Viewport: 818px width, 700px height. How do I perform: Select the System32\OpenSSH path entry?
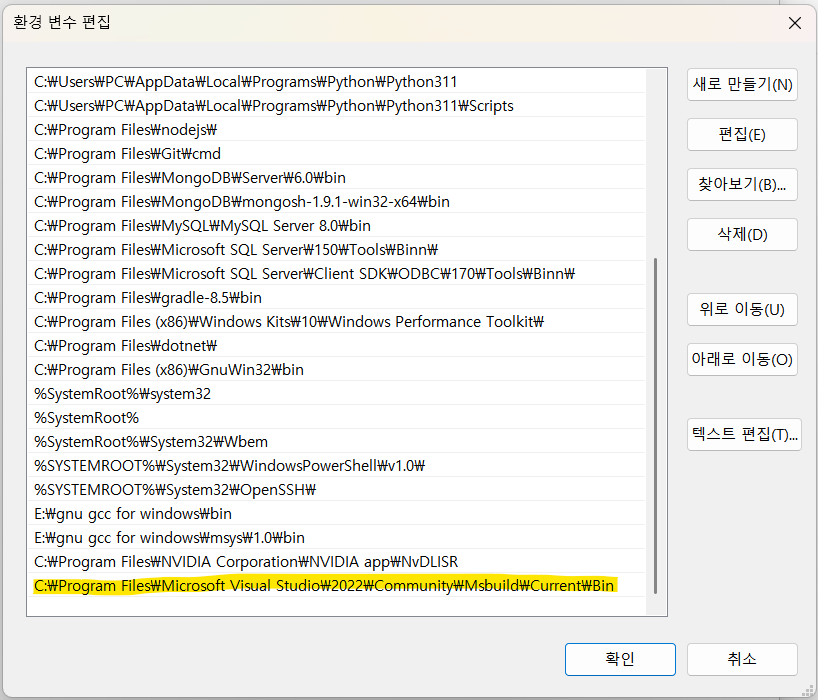click(x=336, y=490)
